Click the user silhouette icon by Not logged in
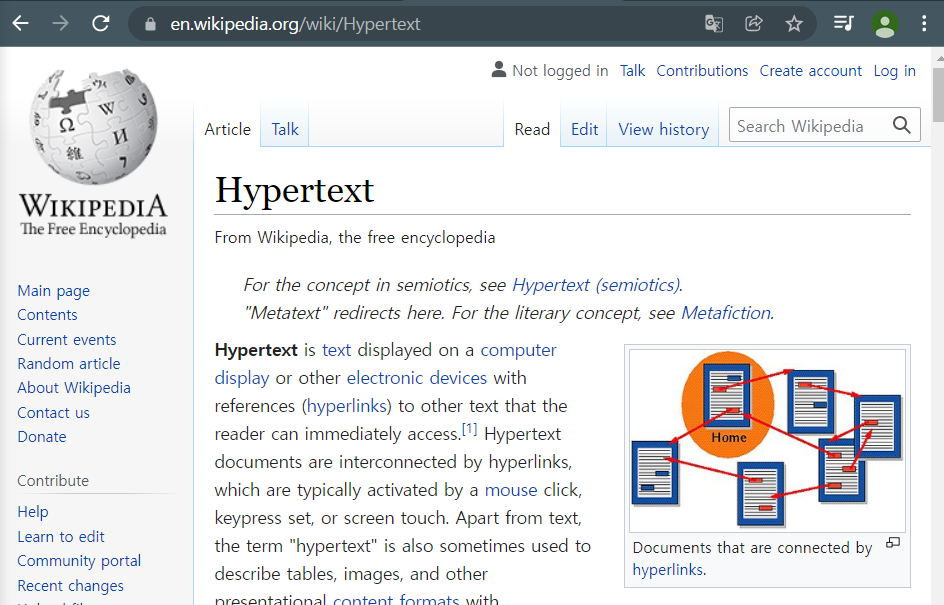This screenshot has height=605, width=944. [x=498, y=69]
